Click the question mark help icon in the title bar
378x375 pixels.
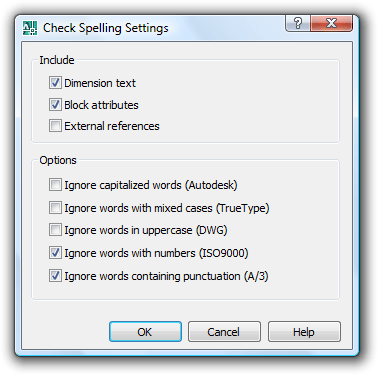point(298,23)
